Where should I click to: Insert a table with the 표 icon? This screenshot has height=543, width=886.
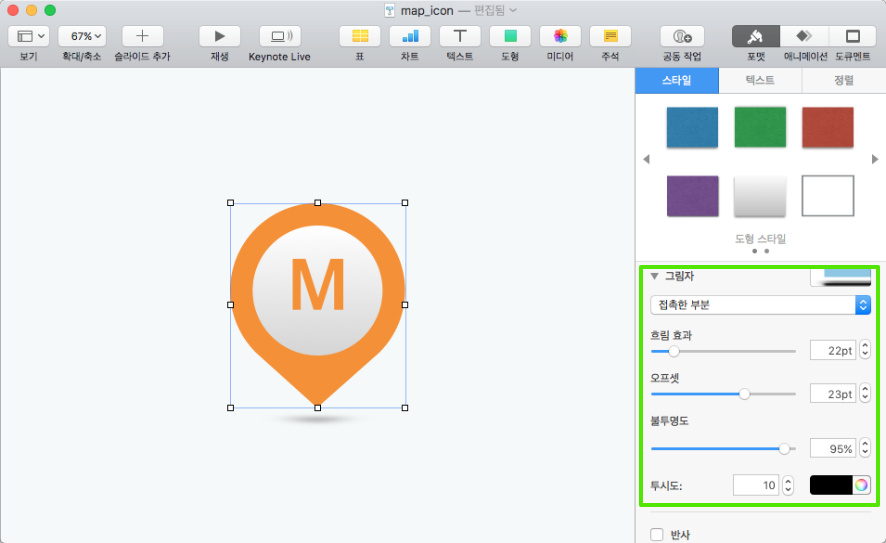pyautogui.click(x=360, y=36)
